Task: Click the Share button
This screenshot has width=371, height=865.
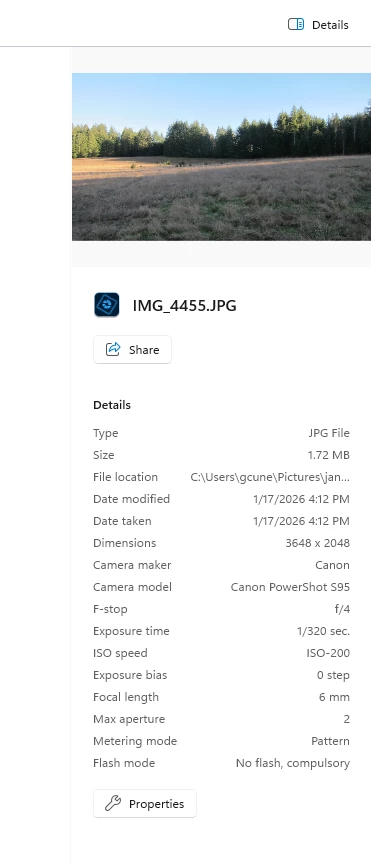Action: [x=132, y=350]
